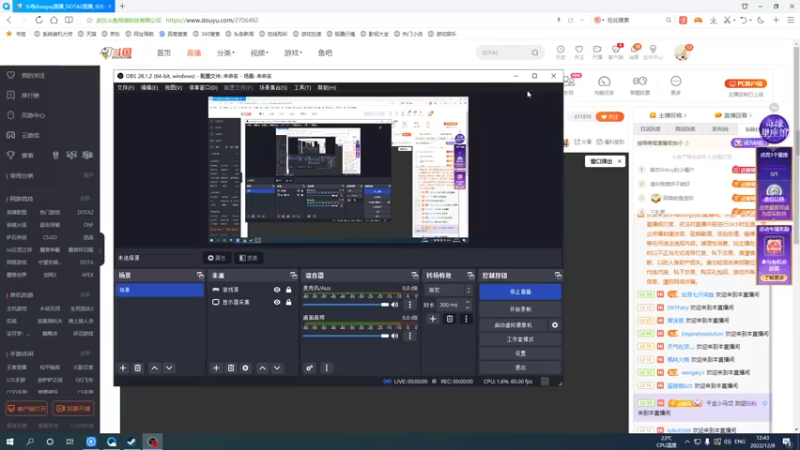This screenshot has height=450, width=800.
Task: Toggle lock on display capture source
Action: point(289,302)
